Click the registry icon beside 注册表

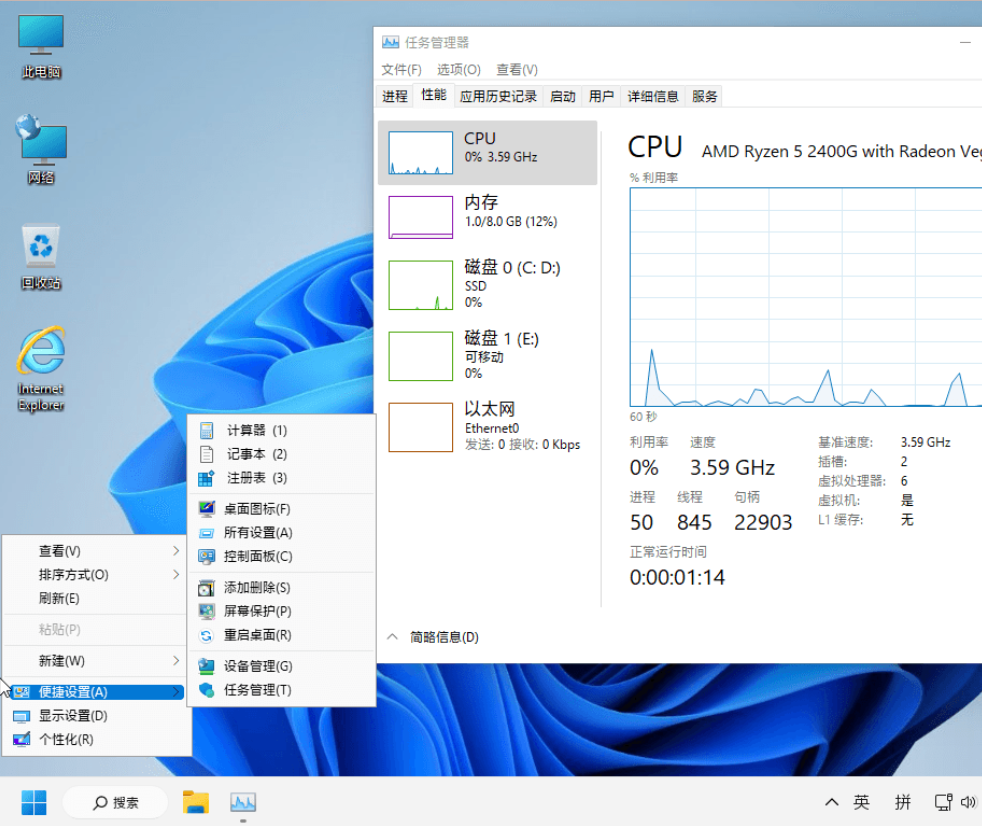click(x=206, y=478)
